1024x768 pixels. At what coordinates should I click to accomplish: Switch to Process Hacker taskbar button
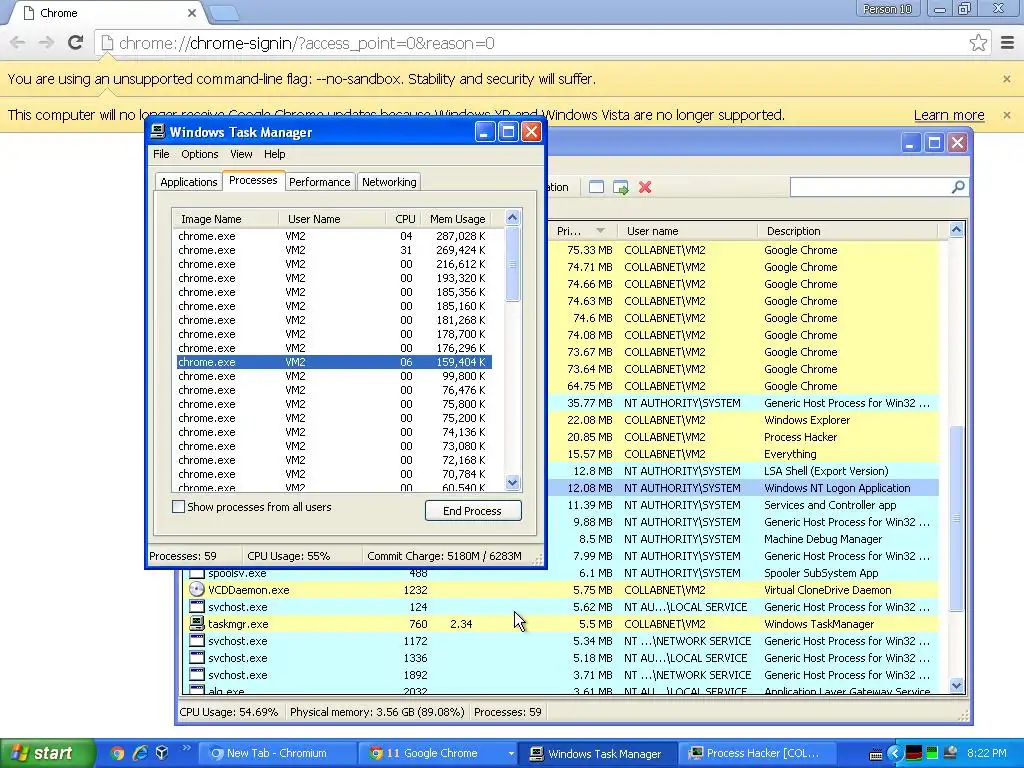point(756,754)
